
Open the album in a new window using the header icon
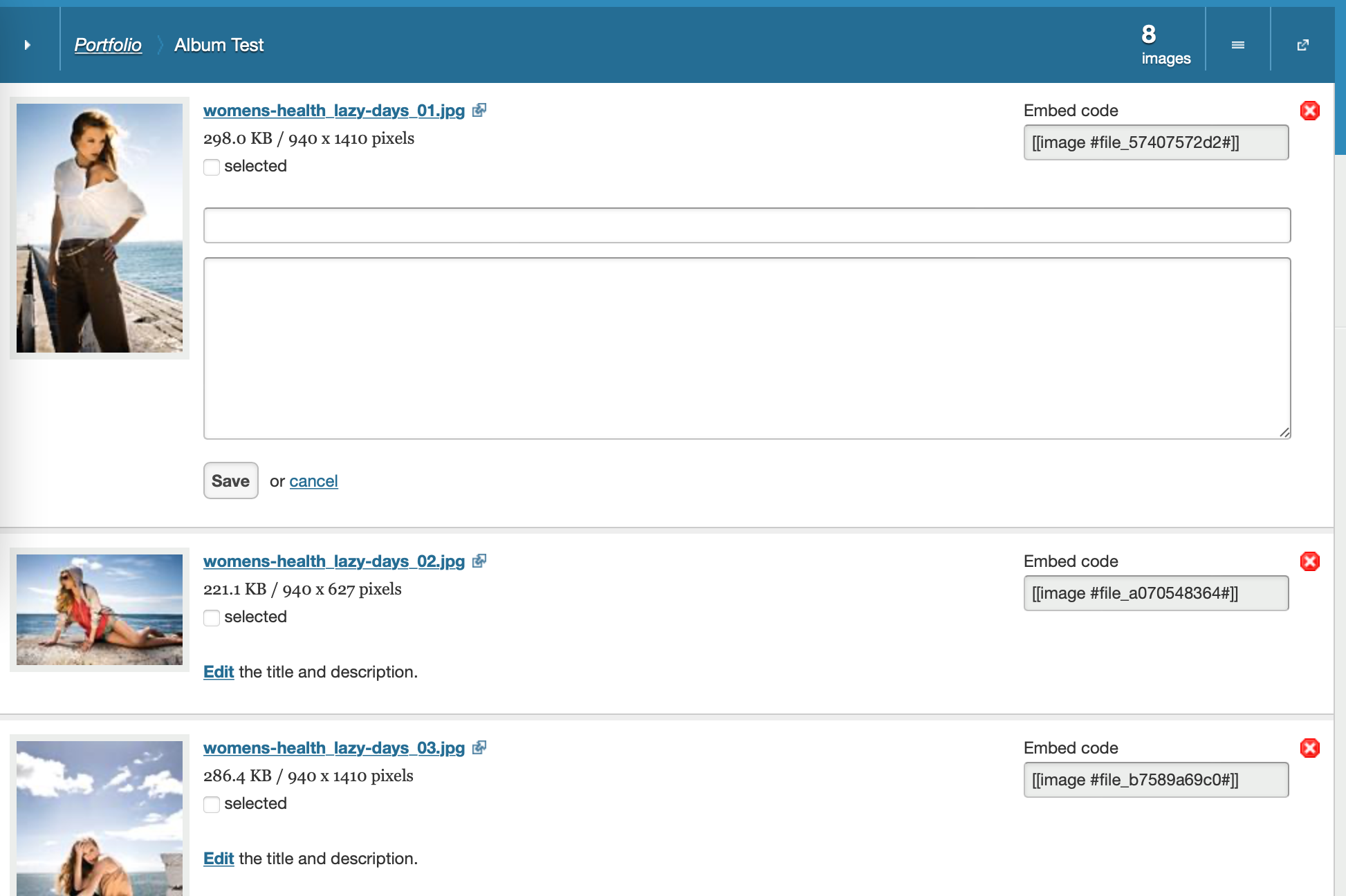click(1303, 45)
